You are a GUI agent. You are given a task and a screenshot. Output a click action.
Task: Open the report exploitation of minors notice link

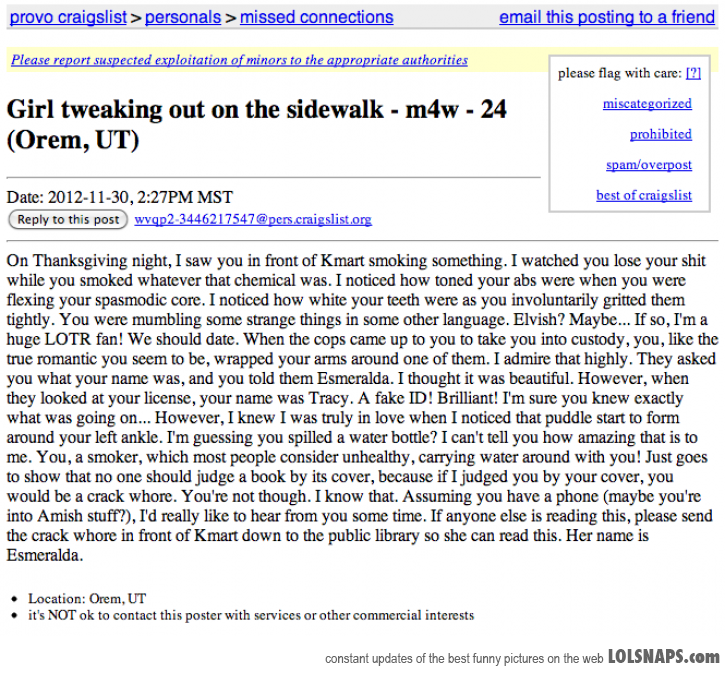point(239,60)
